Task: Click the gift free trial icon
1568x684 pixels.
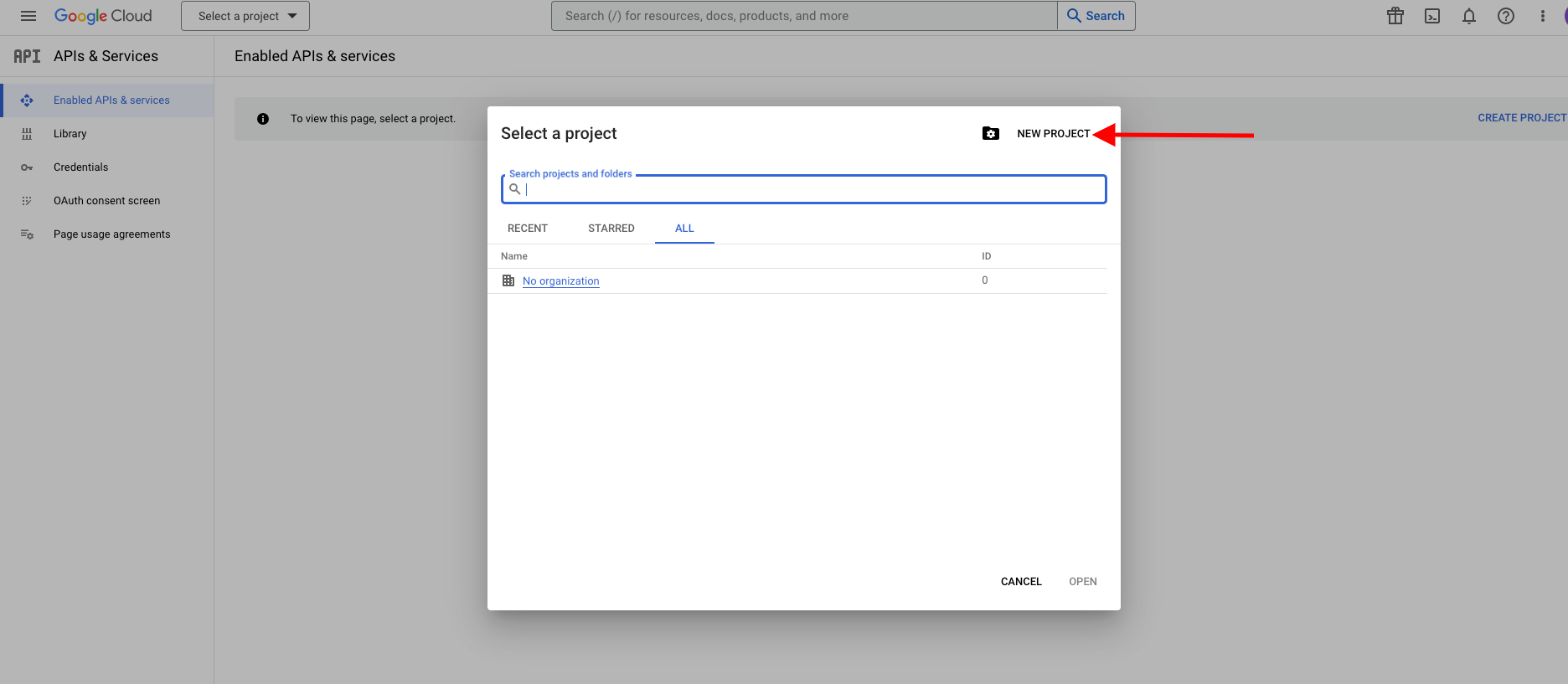Action: tap(1395, 16)
